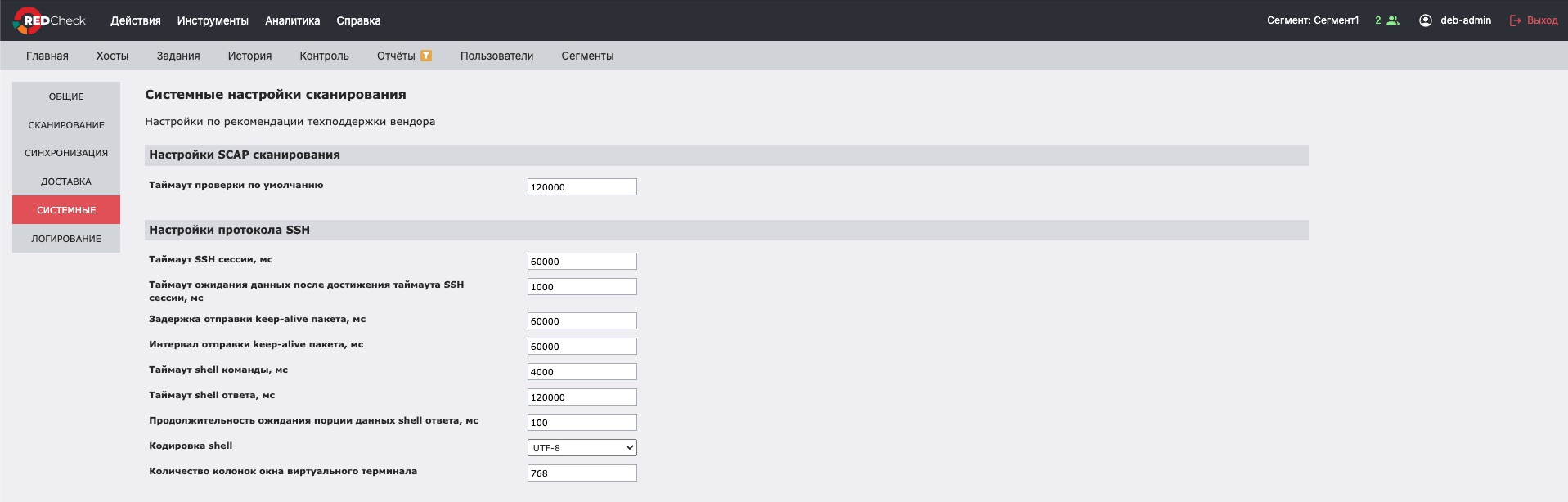Click the Кодировка shell label

point(191,446)
